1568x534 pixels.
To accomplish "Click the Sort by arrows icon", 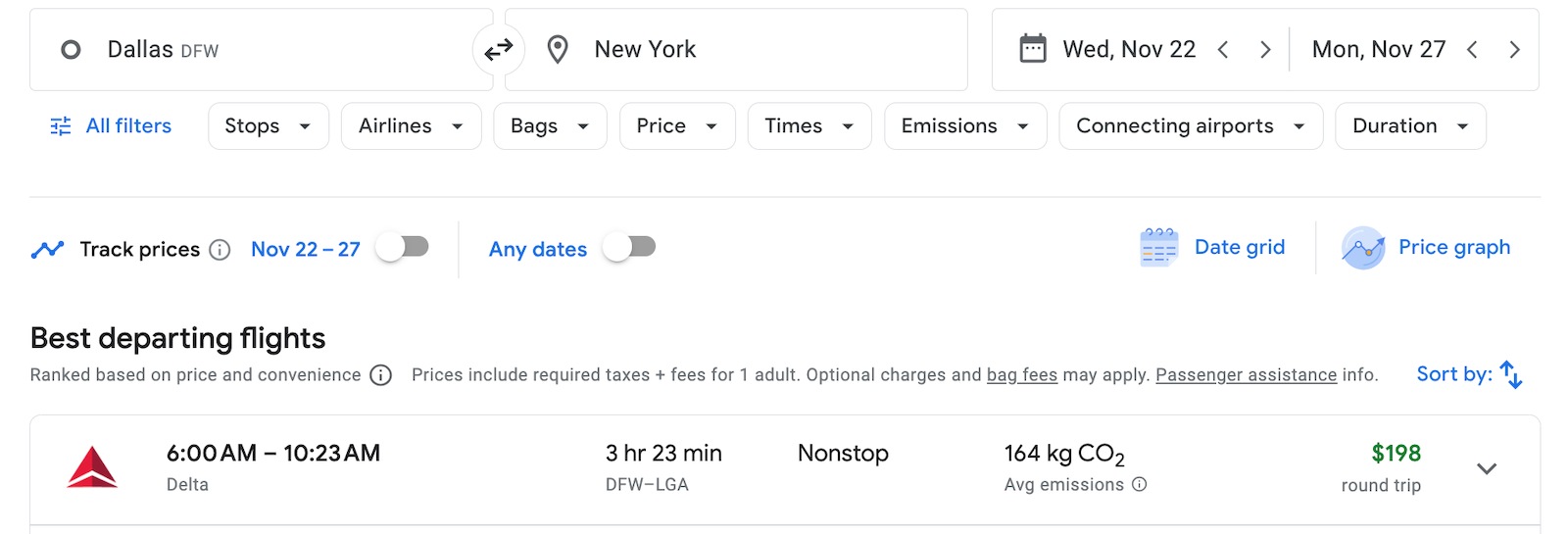I will coord(1511,374).
